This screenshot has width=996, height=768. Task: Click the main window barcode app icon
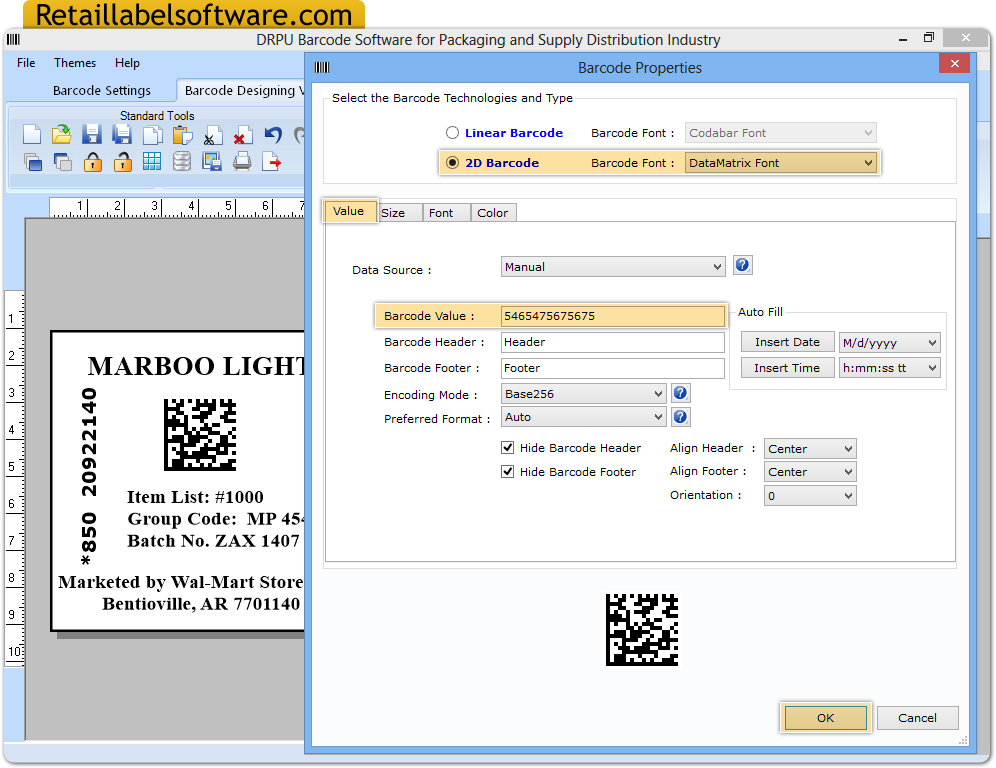[13, 39]
